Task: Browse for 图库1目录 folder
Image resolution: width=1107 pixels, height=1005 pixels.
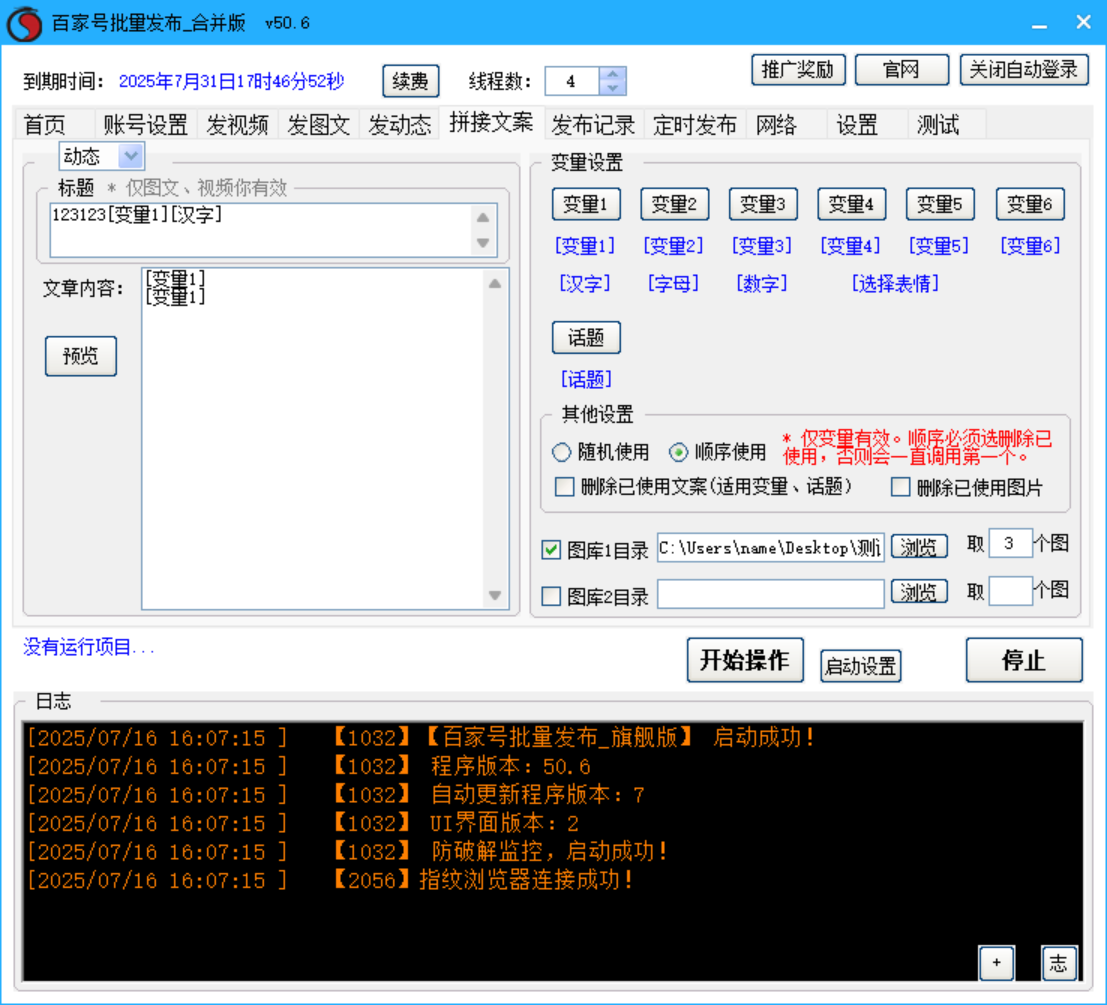Action: tap(918, 547)
